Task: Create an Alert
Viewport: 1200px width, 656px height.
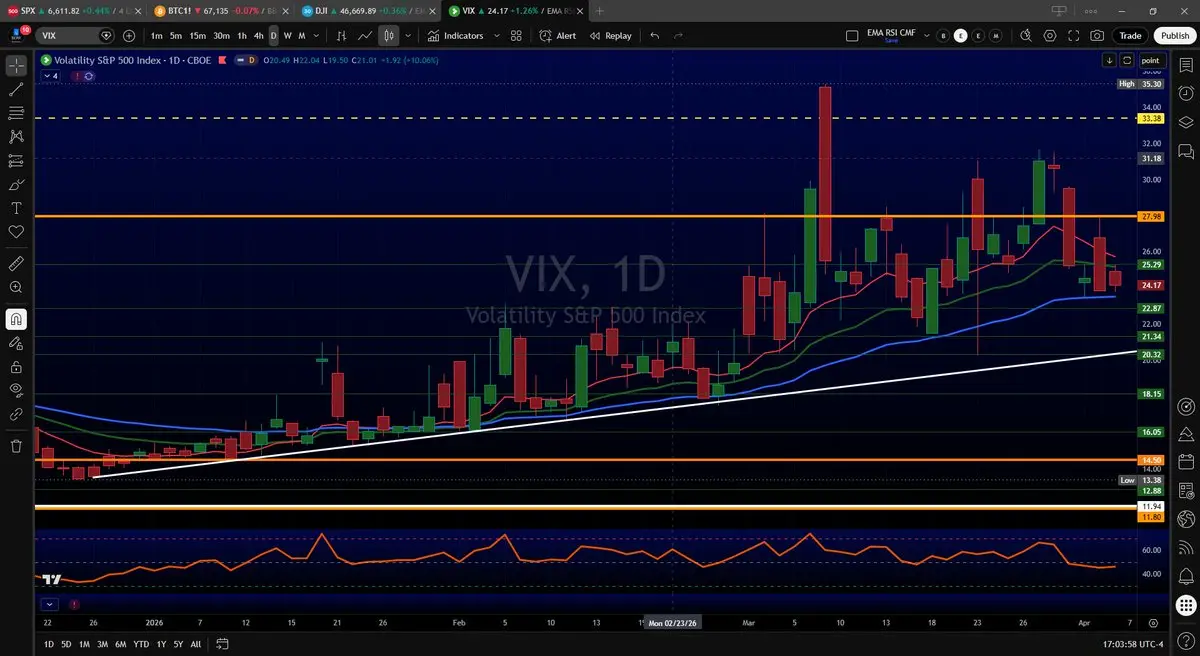Action: pyautogui.click(x=558, y=35)
